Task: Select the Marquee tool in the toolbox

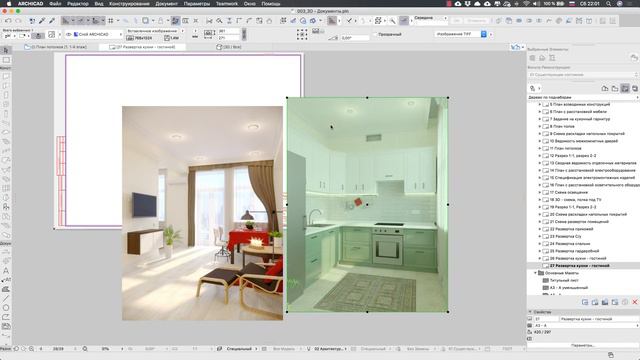Action: coord(6,60)
